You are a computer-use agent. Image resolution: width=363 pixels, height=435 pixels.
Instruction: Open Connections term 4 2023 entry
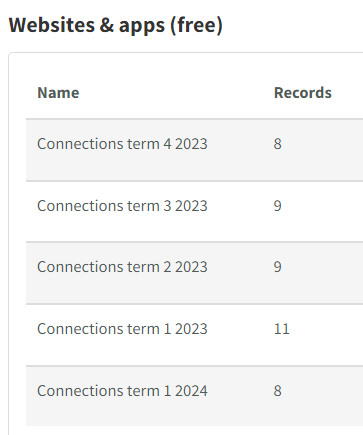(x=122, y=144)
